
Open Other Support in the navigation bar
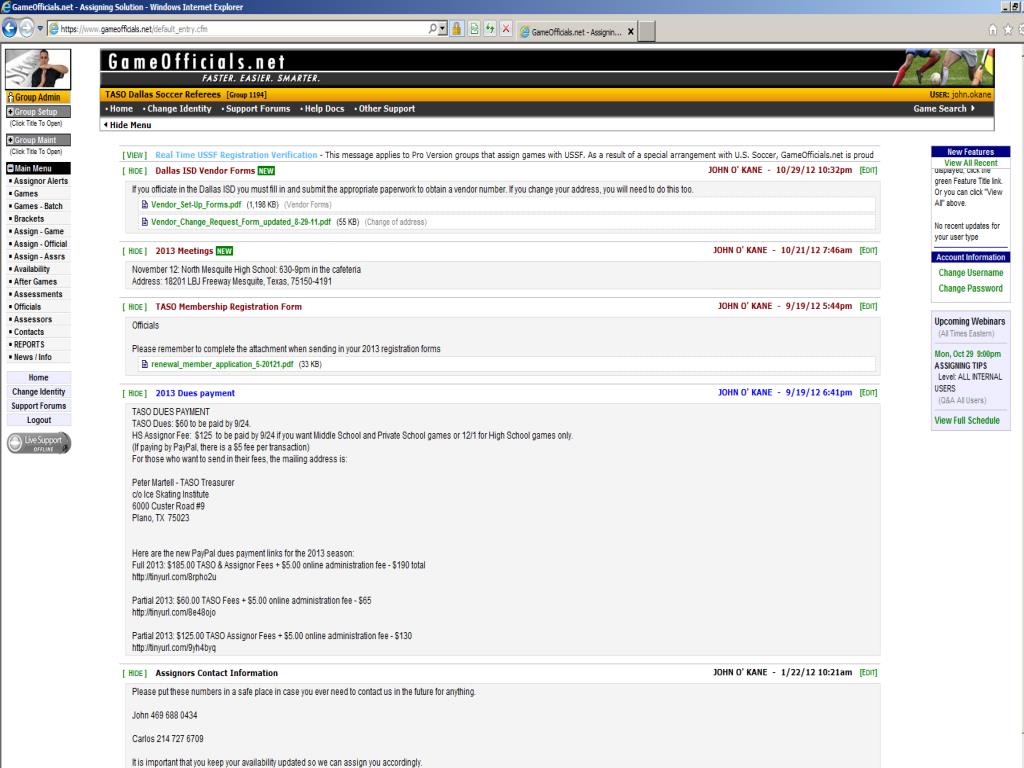387,109
